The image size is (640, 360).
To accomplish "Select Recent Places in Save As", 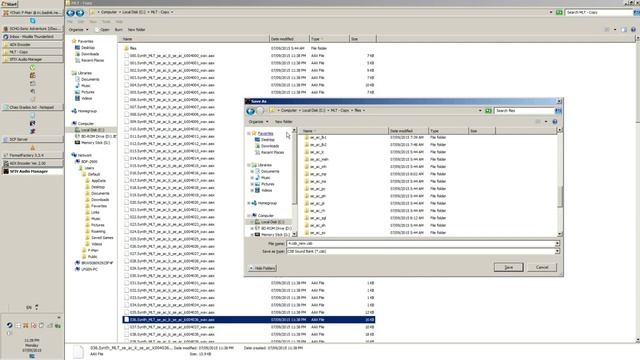I will click(x=272, y=152).
